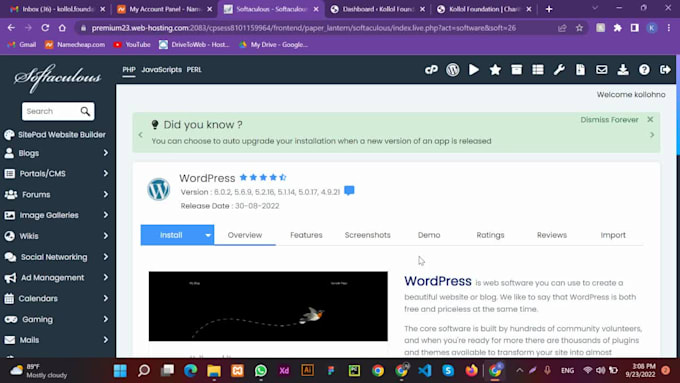The image size is (680, 383).
Task: Open the backups file icon in toolbar
Action: pyautogui.click(x=580, y=70)
